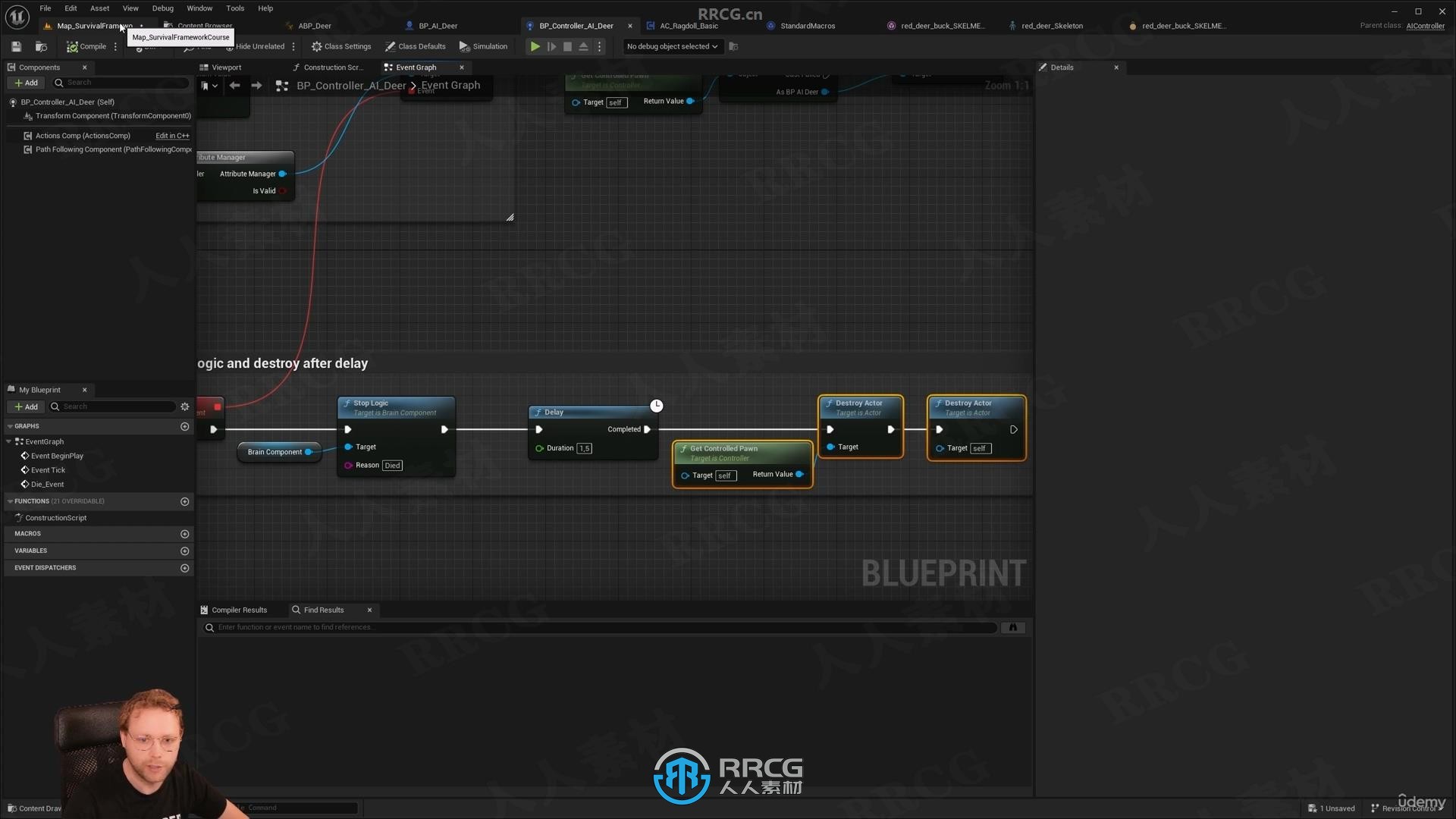This screenshot has height=819, width=1456.
Task: Click the find debug object icon
Action: (x=733, y=46)
